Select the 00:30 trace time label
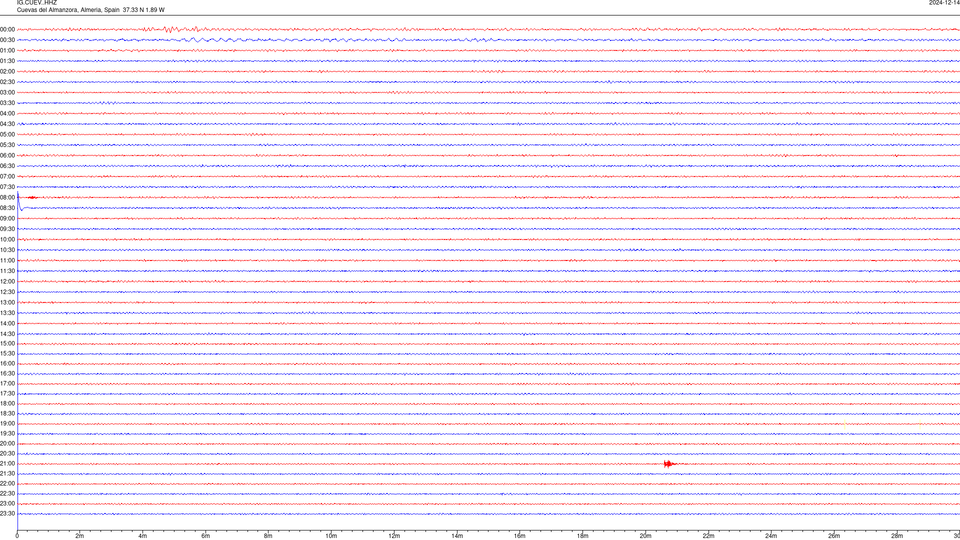Image resolution: width=960 pixels, height=540 pixels. (x=7, y=40)
